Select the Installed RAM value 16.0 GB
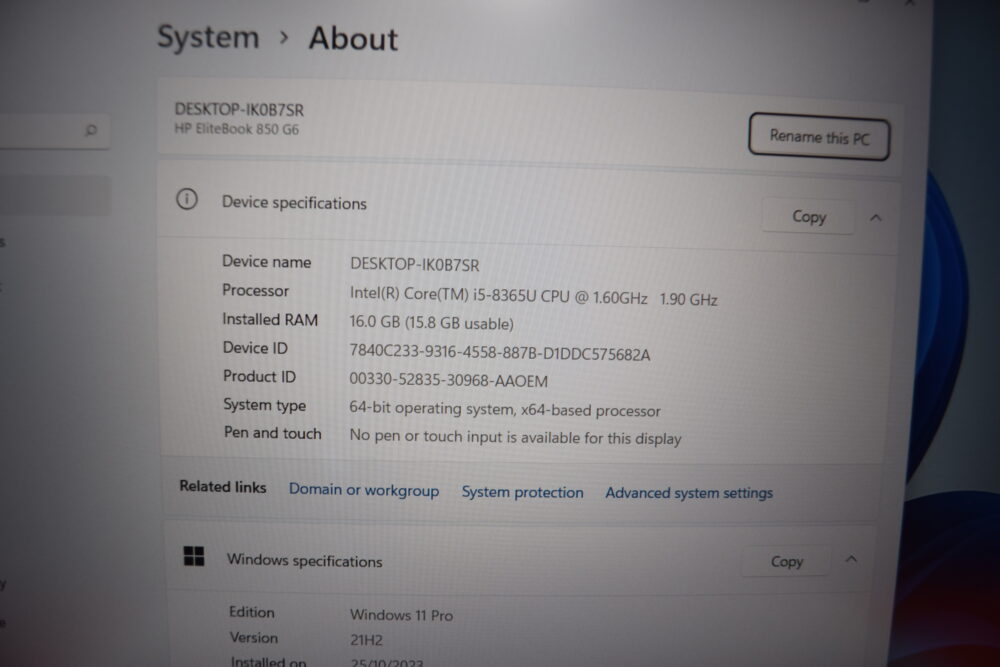The width and height of the screenshot is (1000, 667). [x=431, y=323]
